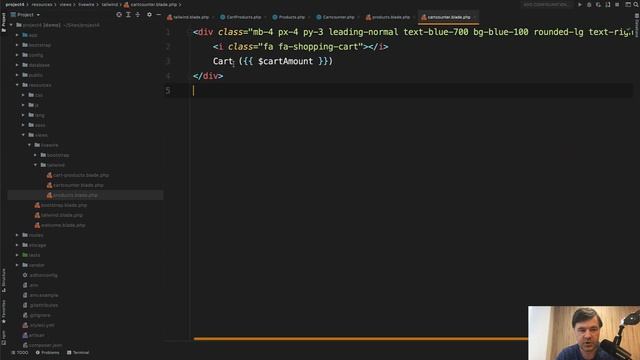Switch to the Products.php editor tab

(289, 17)
